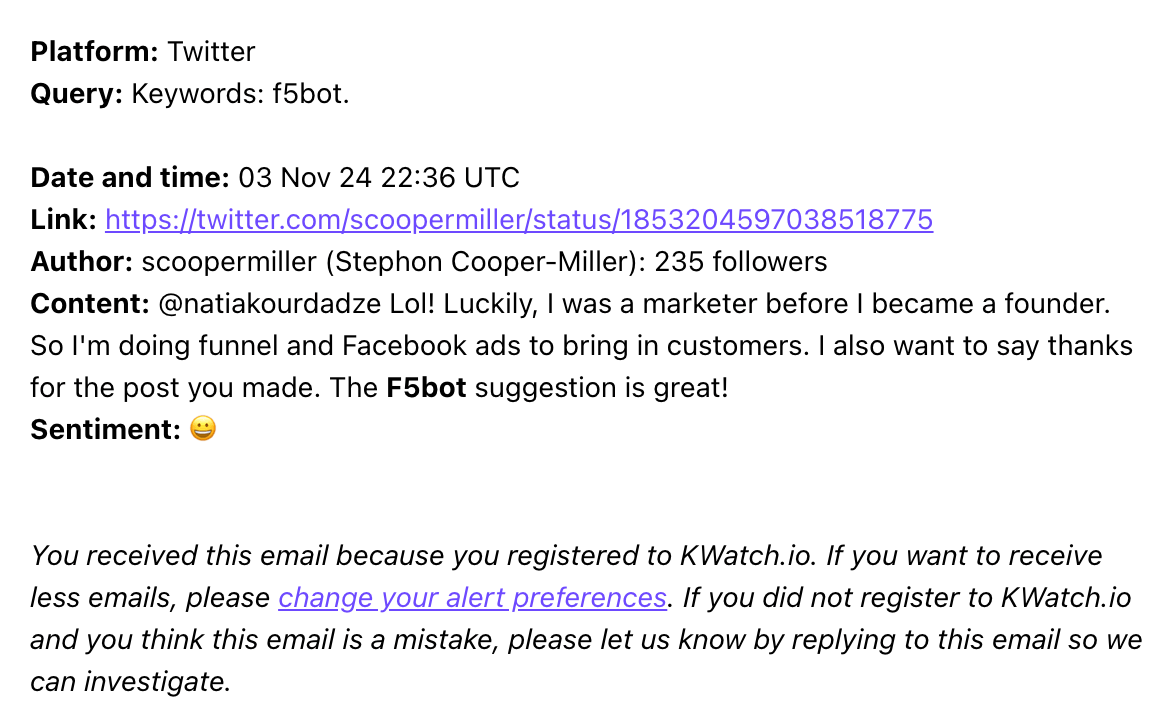Click the change your alert preferences link
Screen dimensions: 1176x722
(472, 598)
